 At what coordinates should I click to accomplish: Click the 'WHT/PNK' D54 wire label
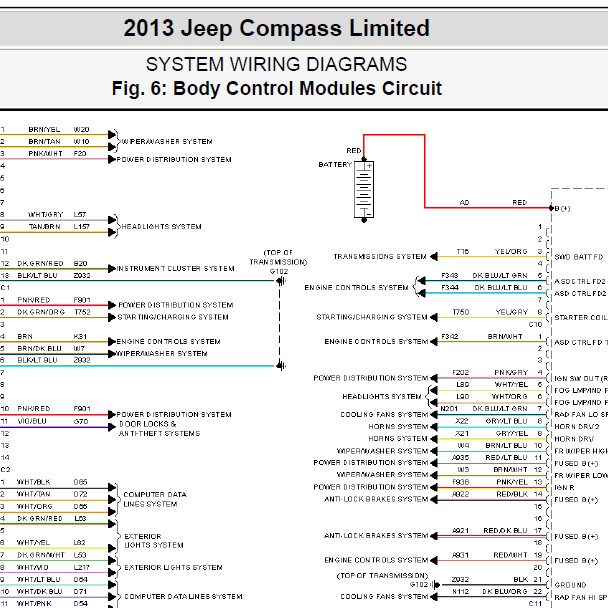tap(34, 603)
